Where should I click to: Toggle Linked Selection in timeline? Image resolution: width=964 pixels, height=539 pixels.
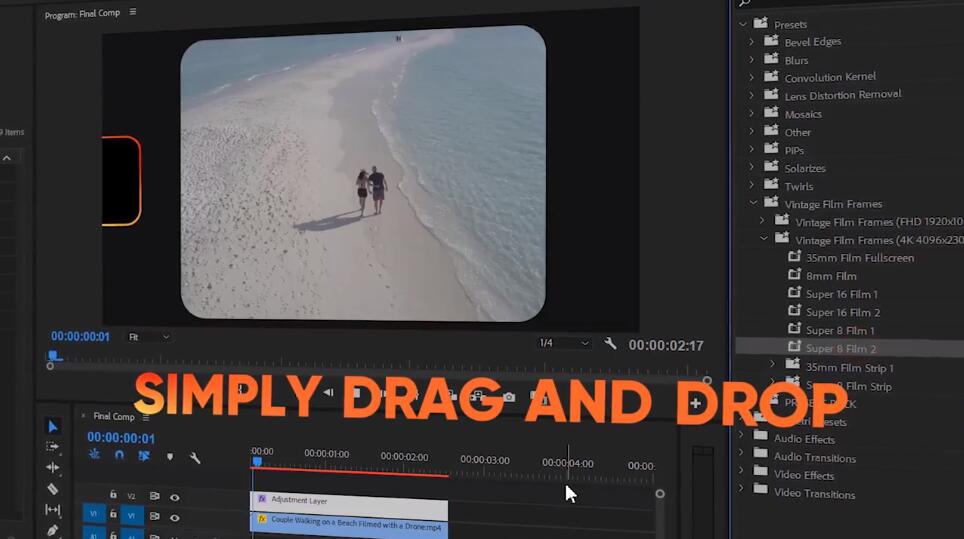tap(144, 456)
